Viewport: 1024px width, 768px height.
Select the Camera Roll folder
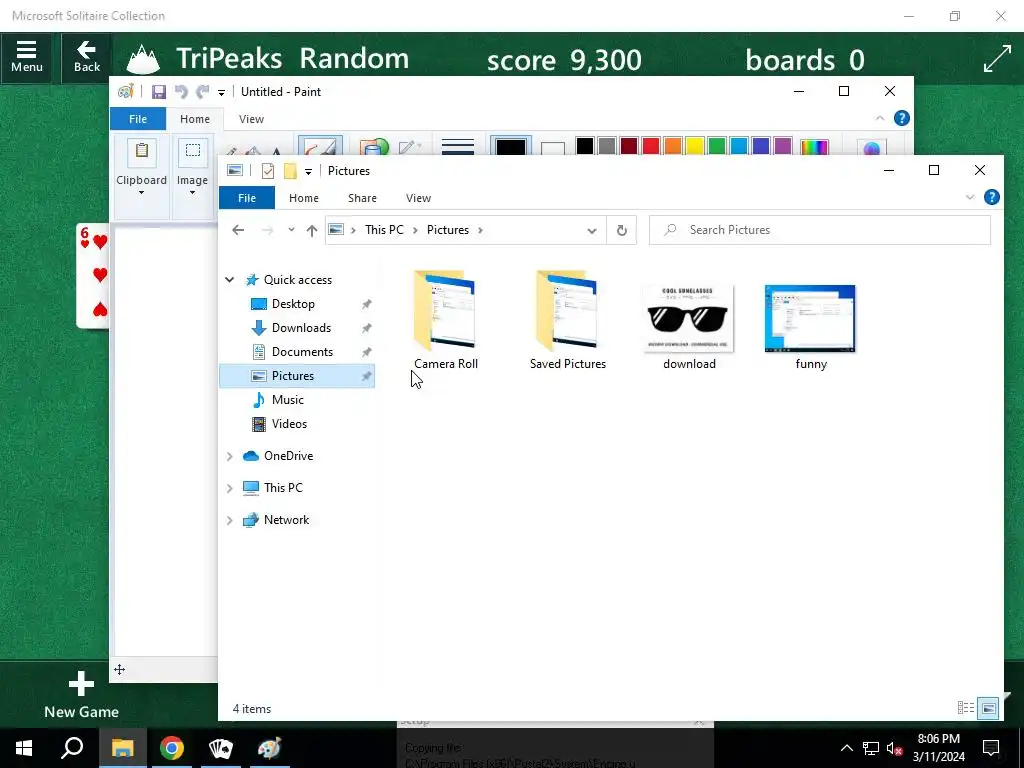(446, 320)
